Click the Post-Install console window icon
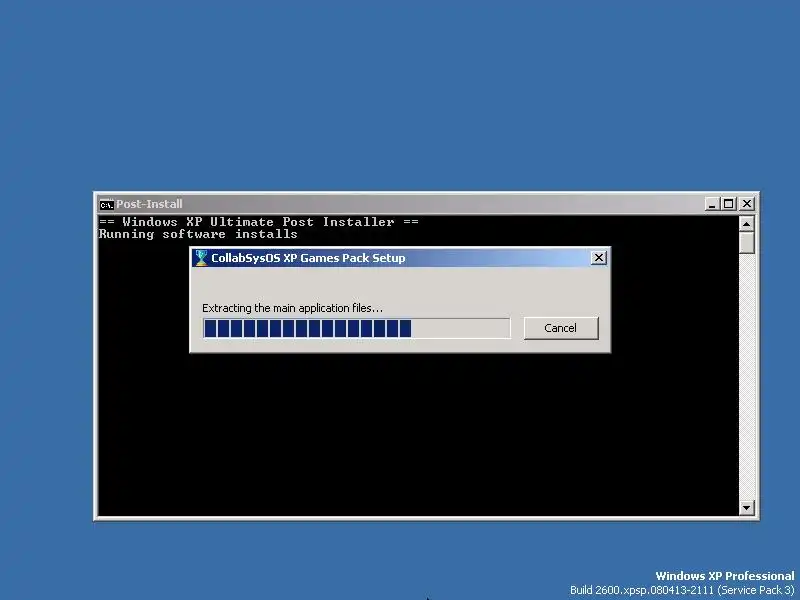The width and height of the screenshot is (800, 600). [106, 205]
